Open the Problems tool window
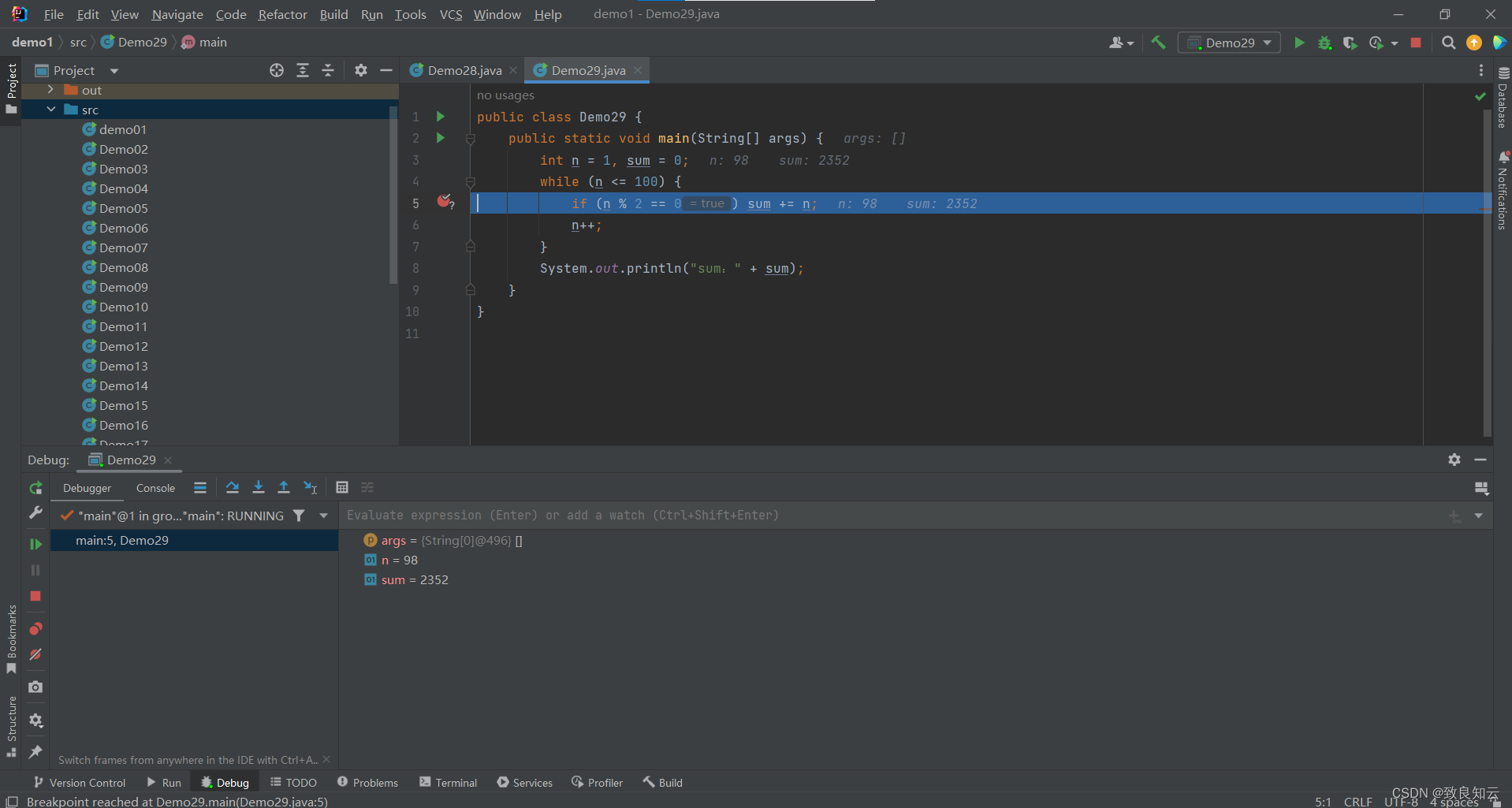 367,783
